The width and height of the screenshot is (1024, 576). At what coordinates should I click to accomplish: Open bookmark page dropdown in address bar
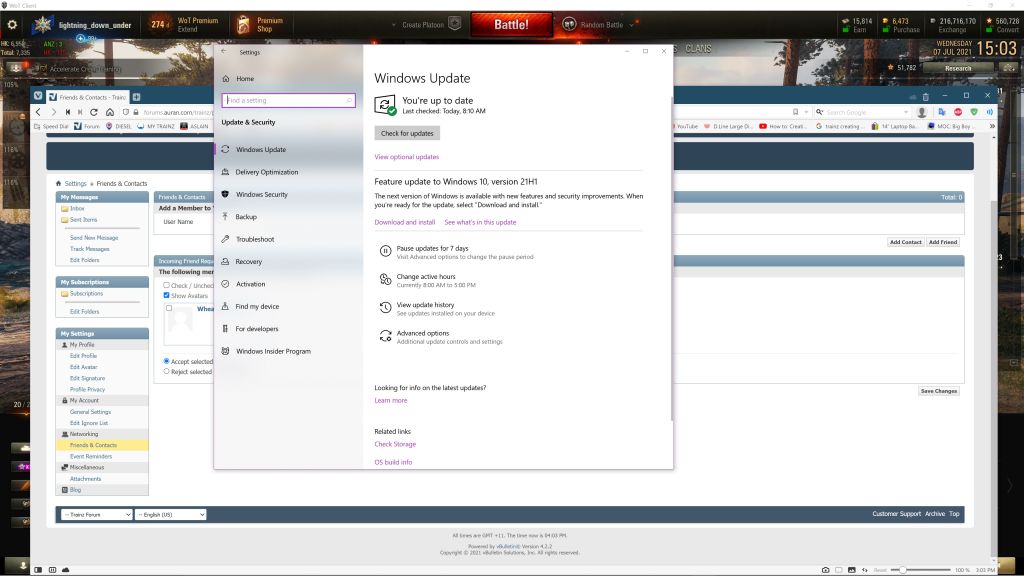click(806, 112)
